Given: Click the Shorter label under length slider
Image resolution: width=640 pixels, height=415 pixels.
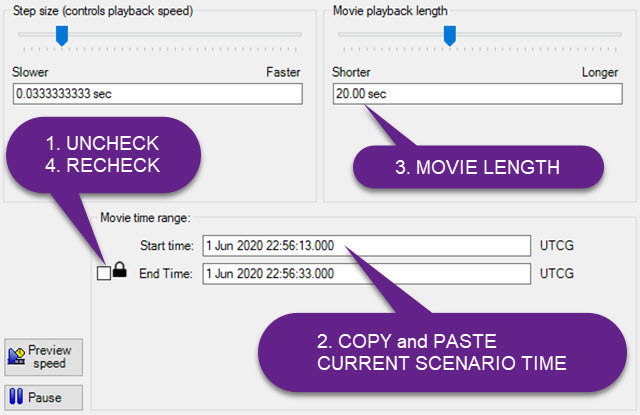Looking at the screenshot, I should pos(352,72).
